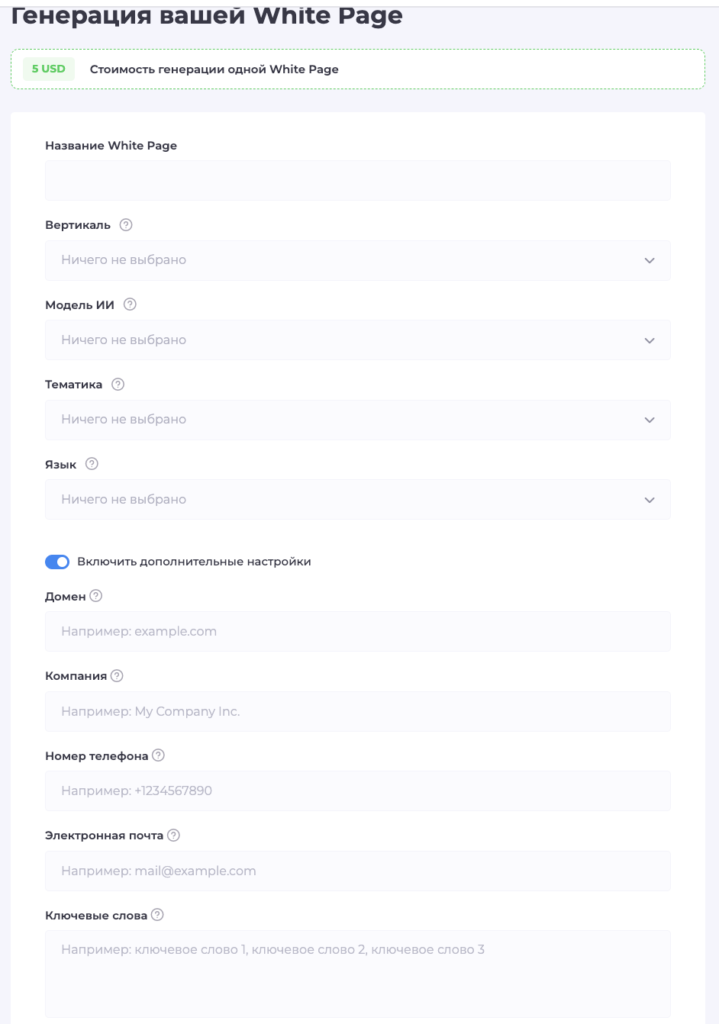
Task: Expand the Язык dropdown
Action: tap(357, 500)
